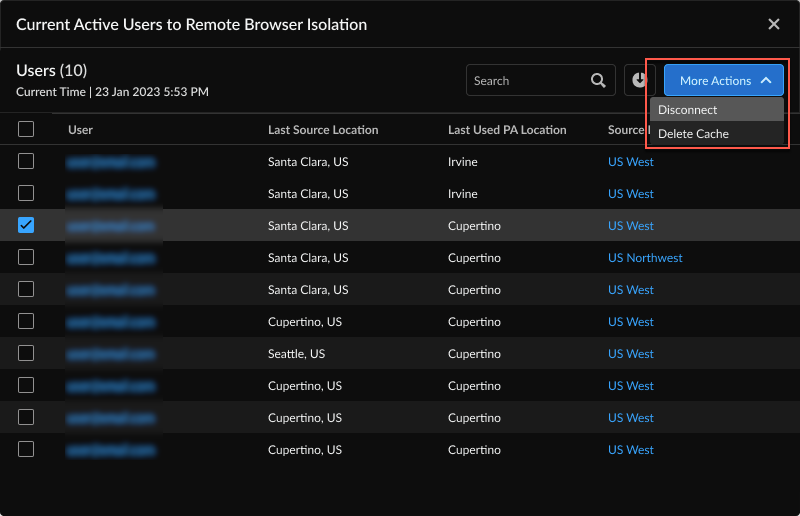Toggle the select-all users header checkbox
800x516 pixels.
[x=26, y=129]
